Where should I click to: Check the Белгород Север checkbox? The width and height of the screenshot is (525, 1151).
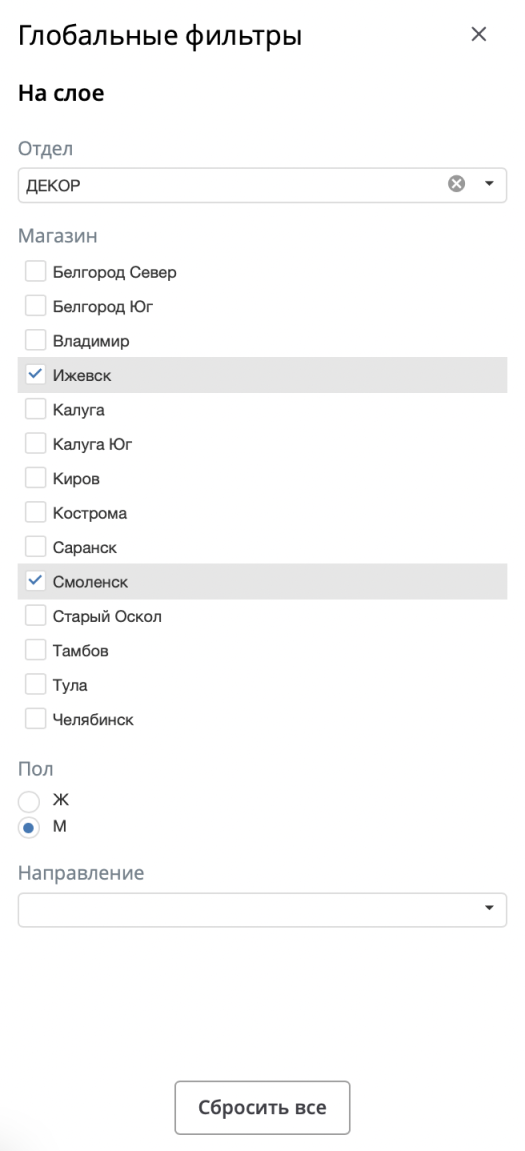click(x=35, y=272)
